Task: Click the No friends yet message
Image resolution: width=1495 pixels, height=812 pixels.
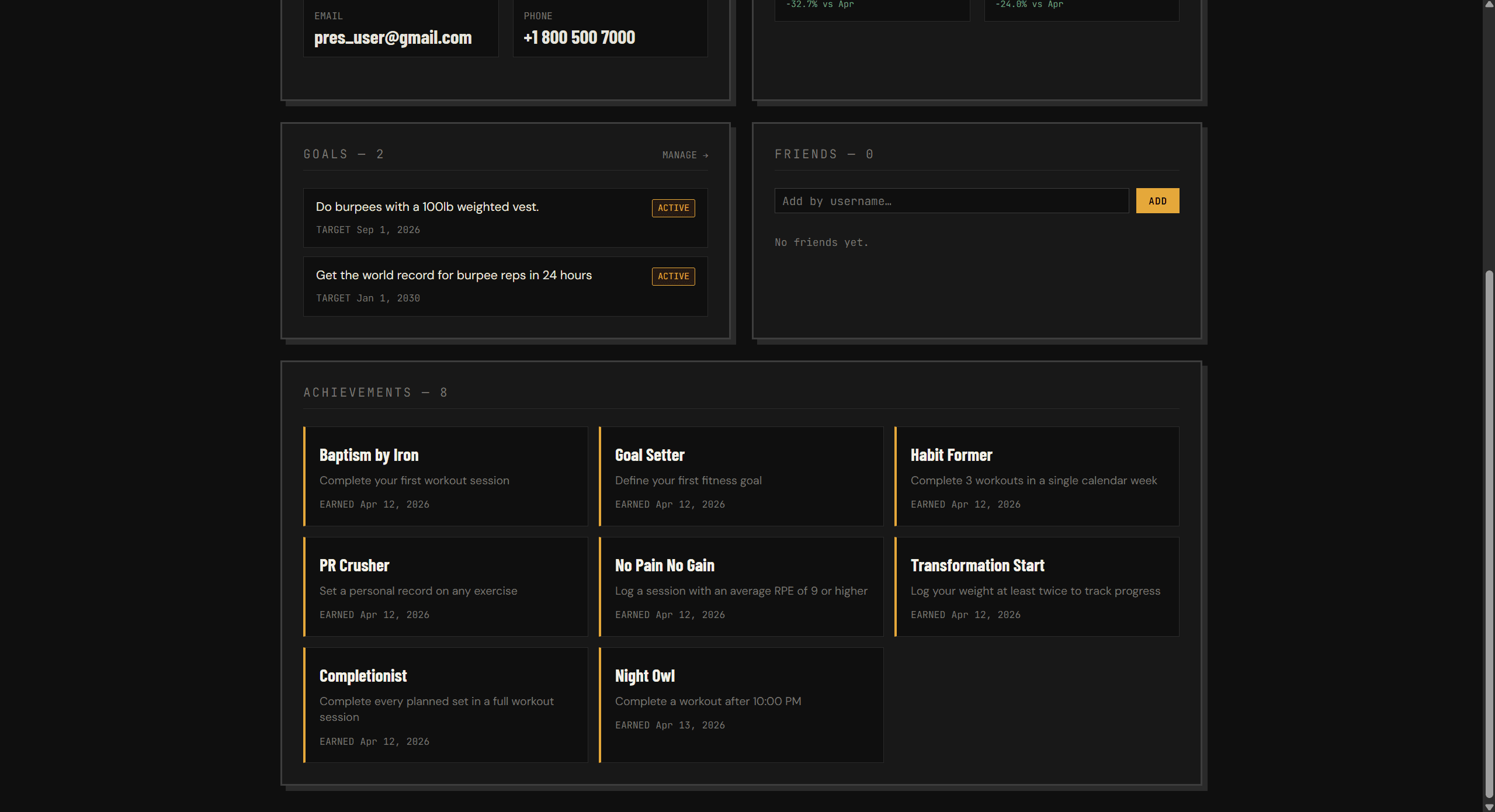Action: (x=821, y=242)
